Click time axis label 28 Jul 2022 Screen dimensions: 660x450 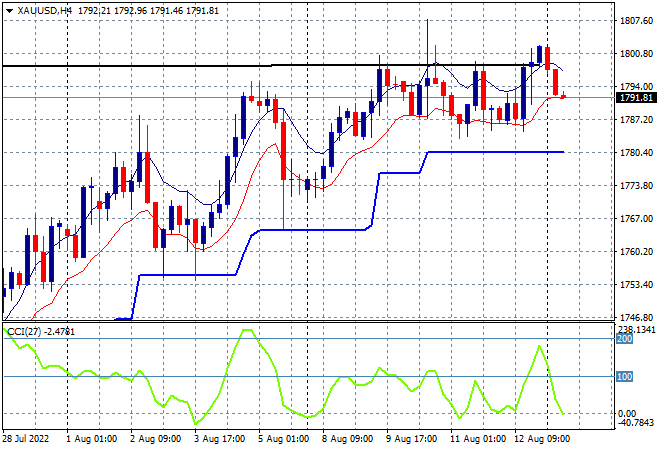click(26, 439)
